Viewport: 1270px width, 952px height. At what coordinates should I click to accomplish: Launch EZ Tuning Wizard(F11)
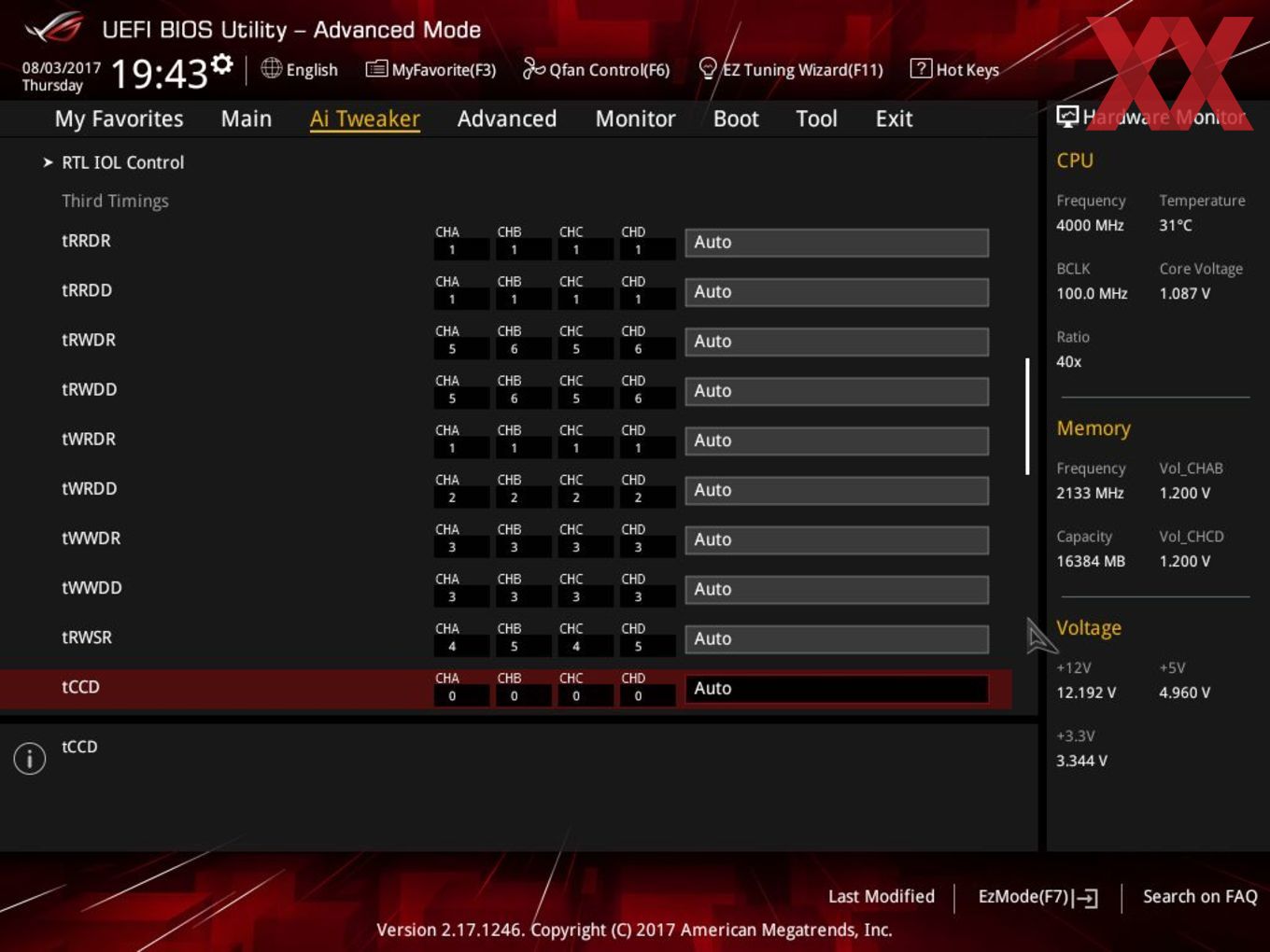pos(802,70)
